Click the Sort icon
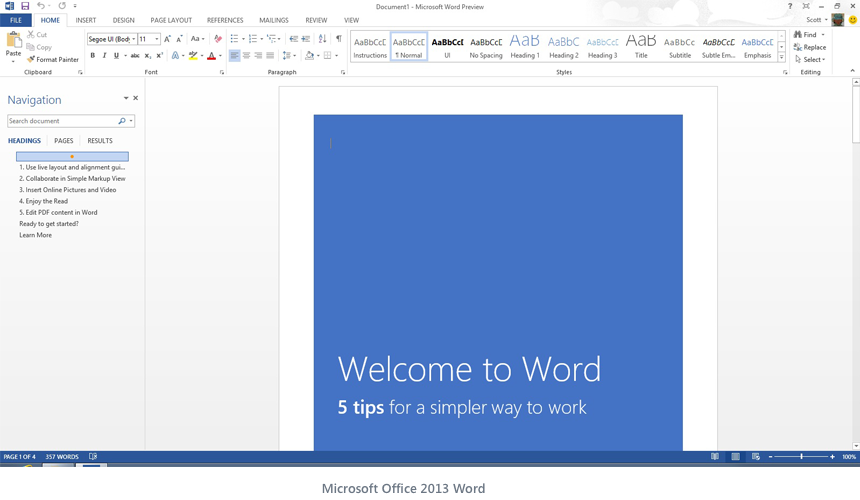Viewport: 860px width, 500px height. pyautogui.click(x=322, y=39)
